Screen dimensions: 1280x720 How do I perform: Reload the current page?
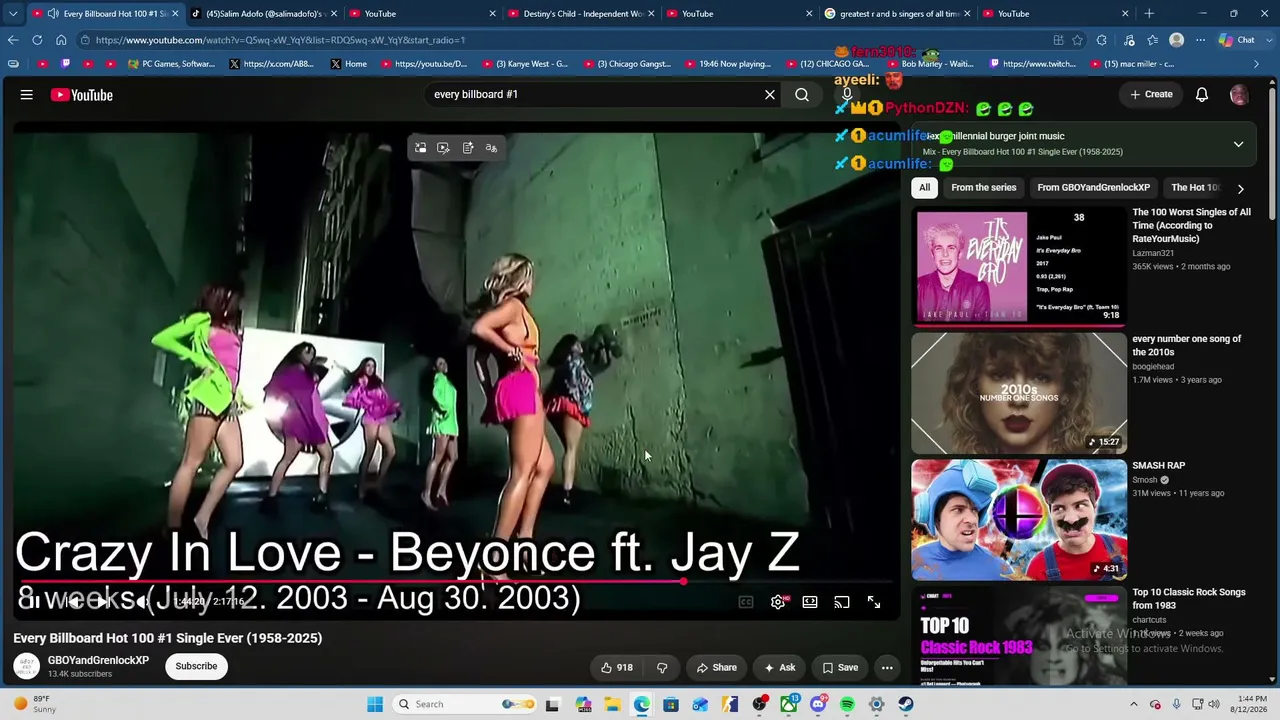tap(37, 40)
